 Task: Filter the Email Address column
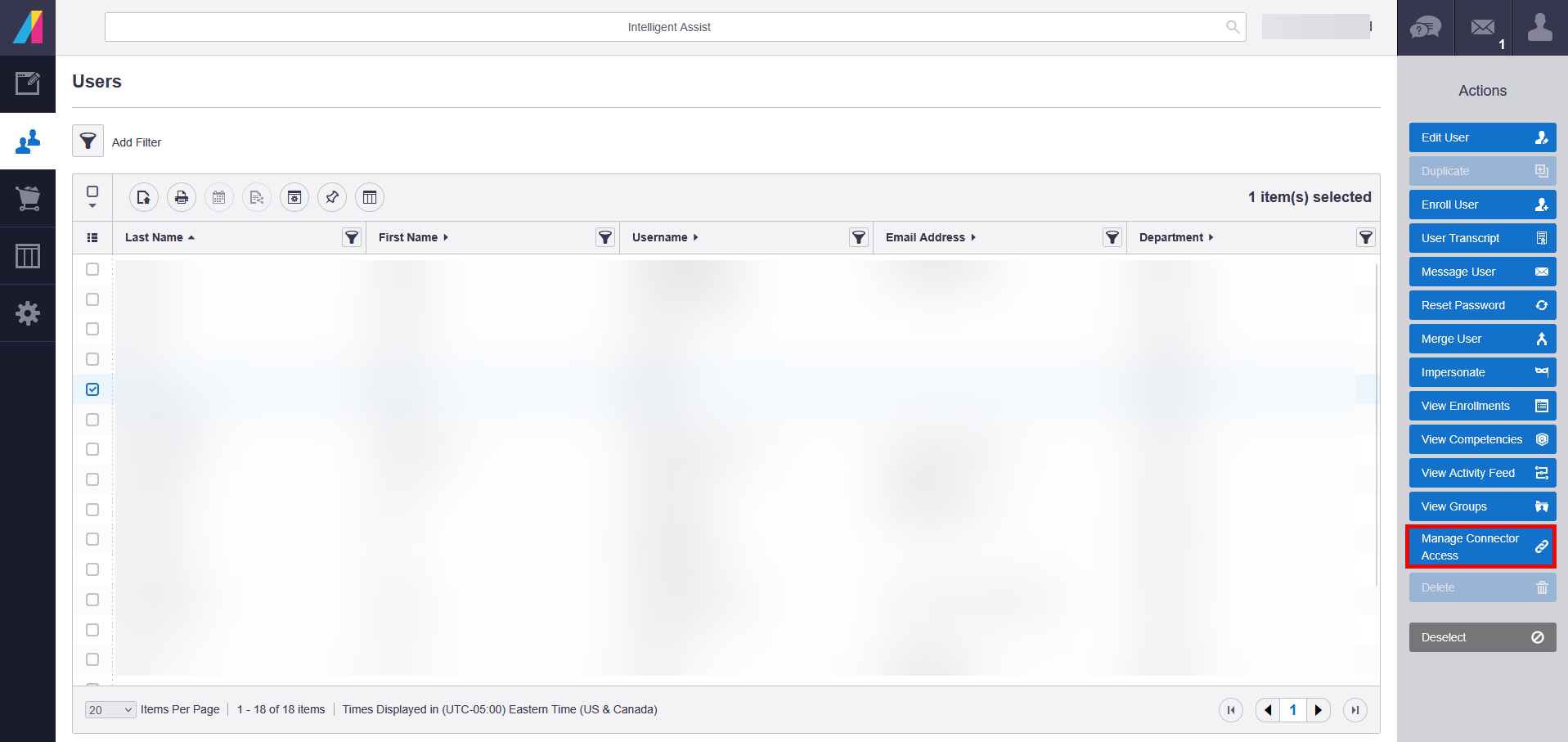click(x=1112, y=237)
